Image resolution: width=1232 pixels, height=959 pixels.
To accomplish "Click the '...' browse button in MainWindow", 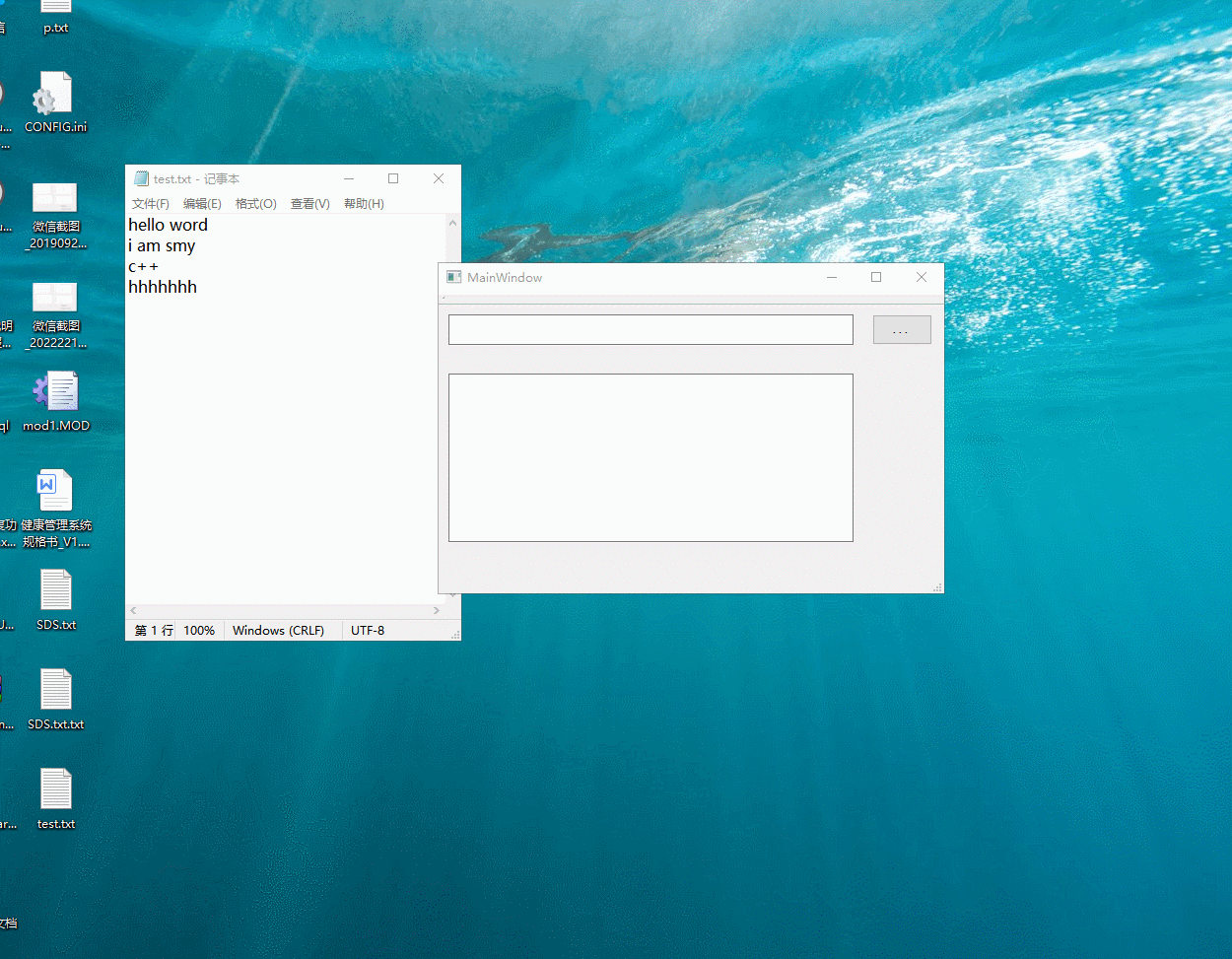I will 902,329.
